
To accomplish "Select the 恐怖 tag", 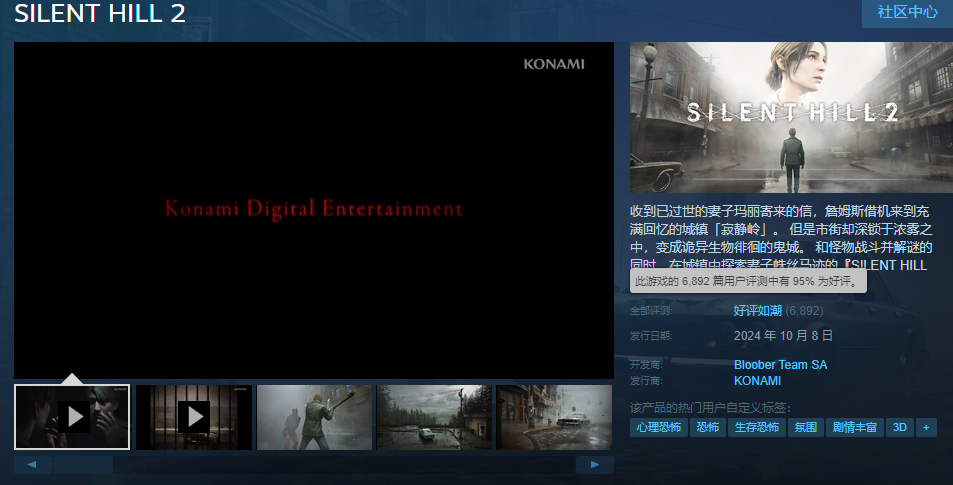I will click(x=707, y=427).
